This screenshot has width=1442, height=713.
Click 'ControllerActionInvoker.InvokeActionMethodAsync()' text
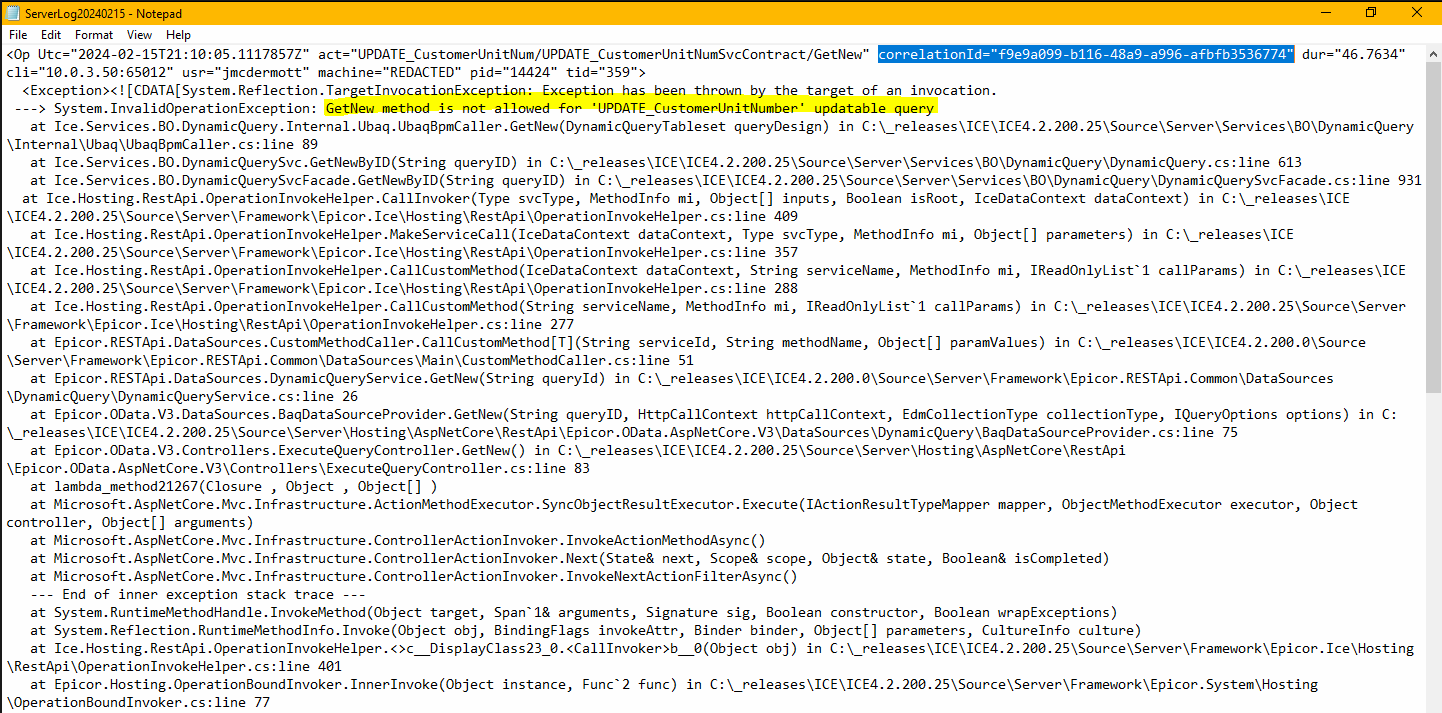tap(570, 540)
